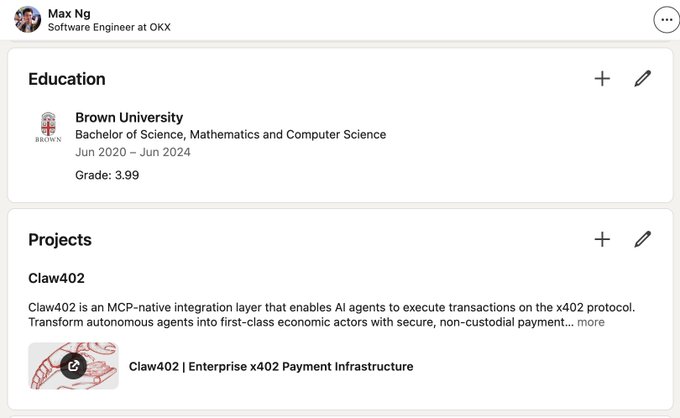Click the Max Ng name in header
Image resolution: width=680 pixels, height=418 pixels.
pos(66,12)
